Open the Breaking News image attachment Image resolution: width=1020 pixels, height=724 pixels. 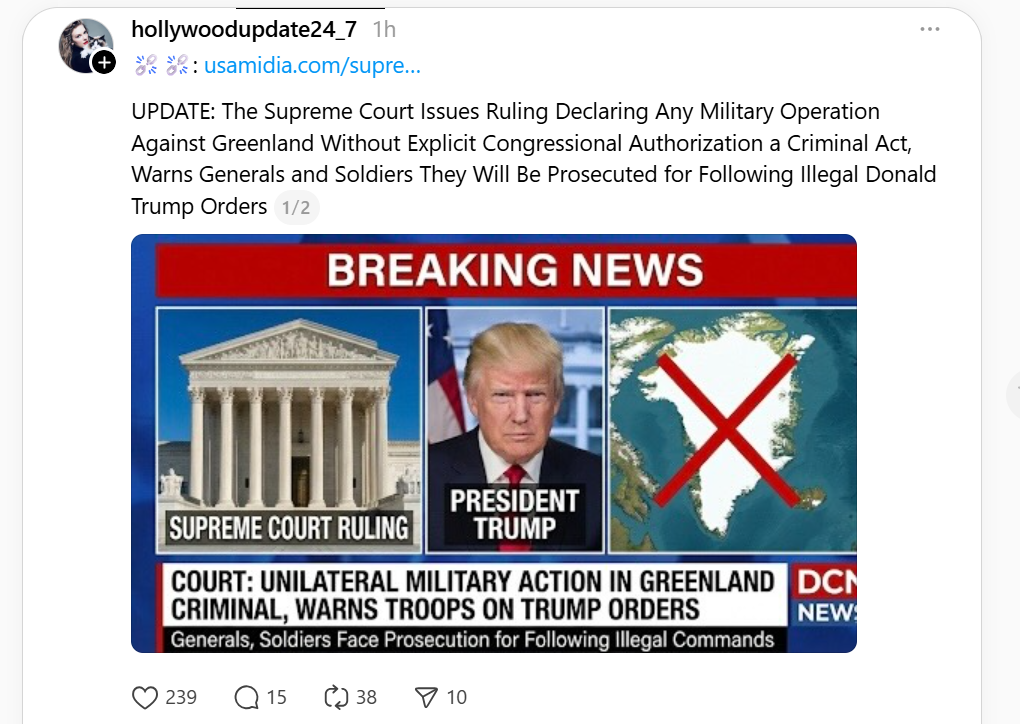click(494, 443)
